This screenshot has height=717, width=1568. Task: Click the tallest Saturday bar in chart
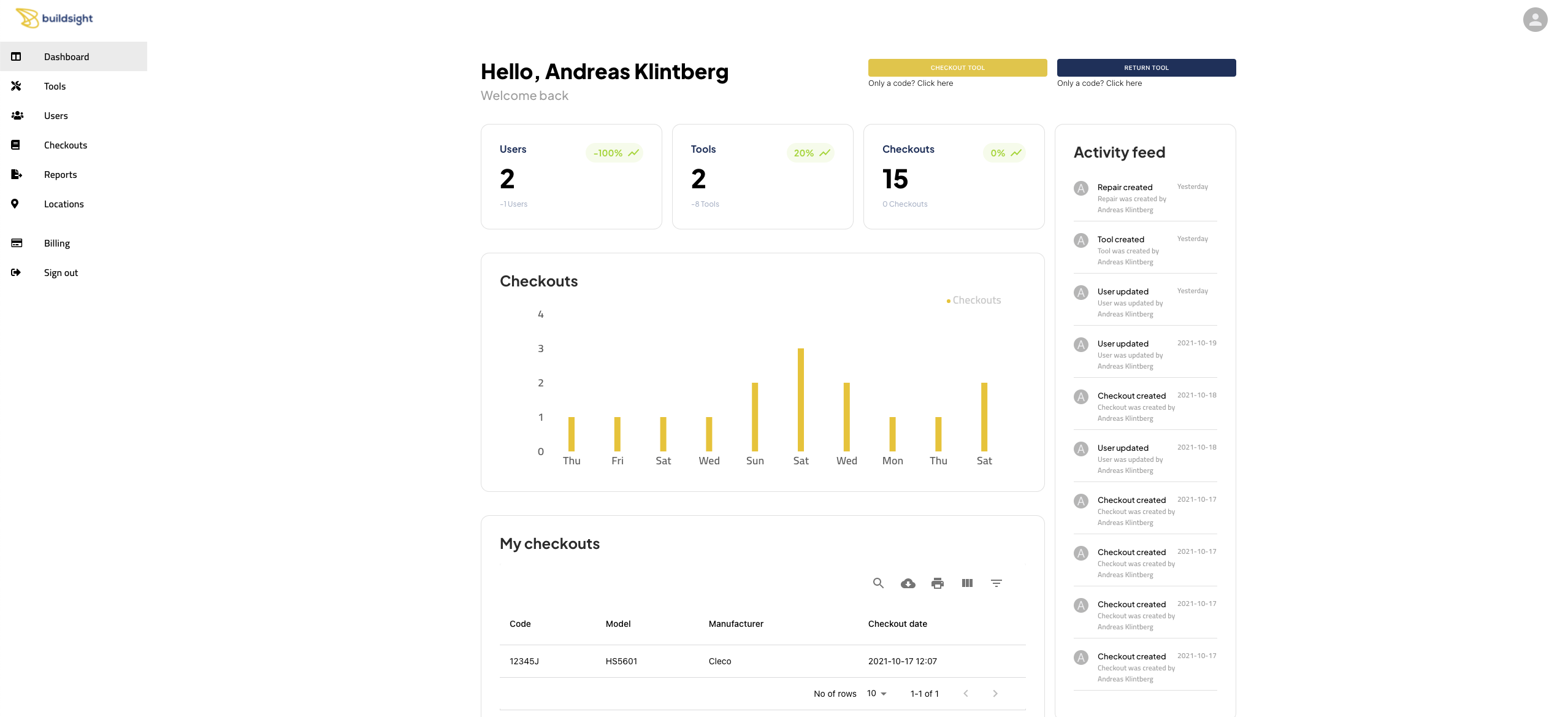pos(801,399)
